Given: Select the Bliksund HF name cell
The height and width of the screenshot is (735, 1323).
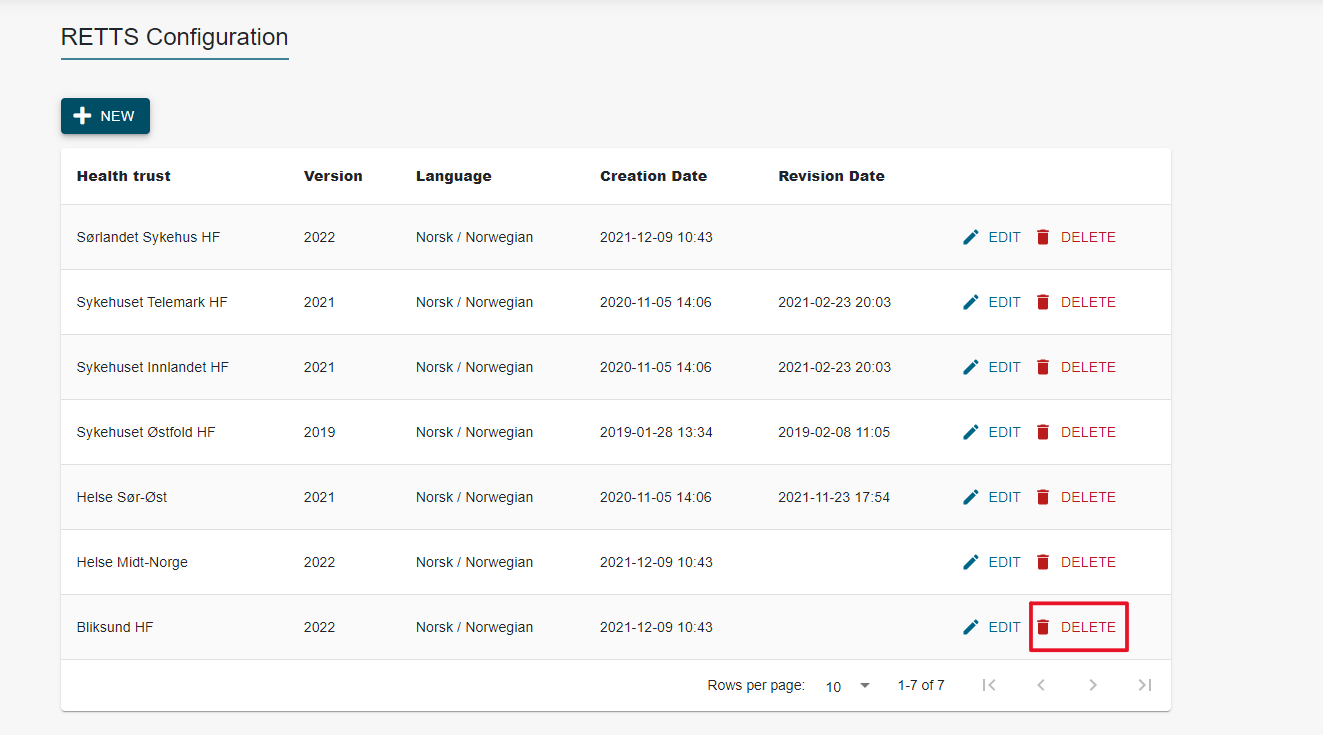Looking at the screenshot, I should pos(115,627).
